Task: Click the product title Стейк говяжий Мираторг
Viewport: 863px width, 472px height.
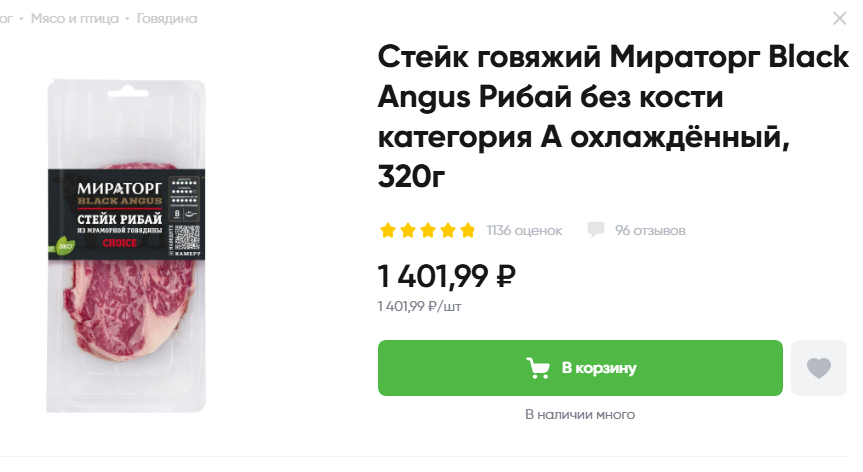Action: pos(613,117)
